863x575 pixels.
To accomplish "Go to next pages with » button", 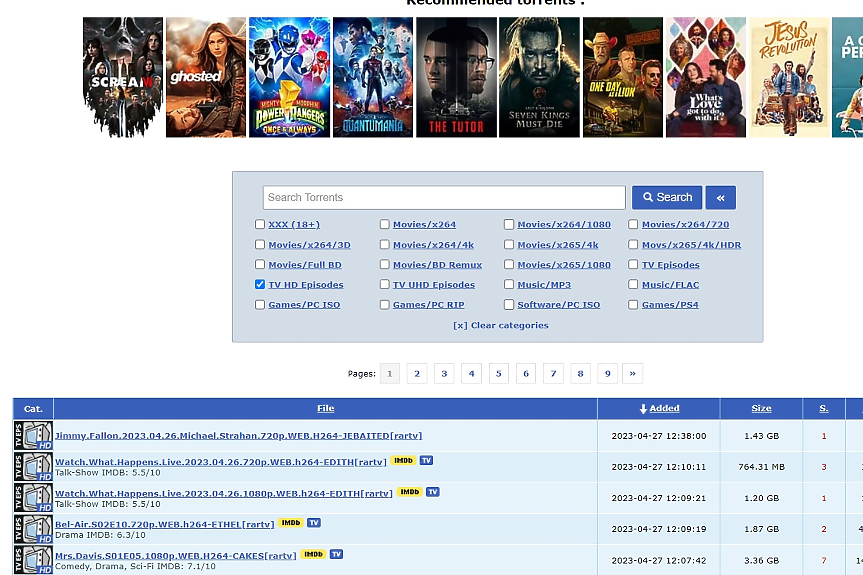I will 632,373.
